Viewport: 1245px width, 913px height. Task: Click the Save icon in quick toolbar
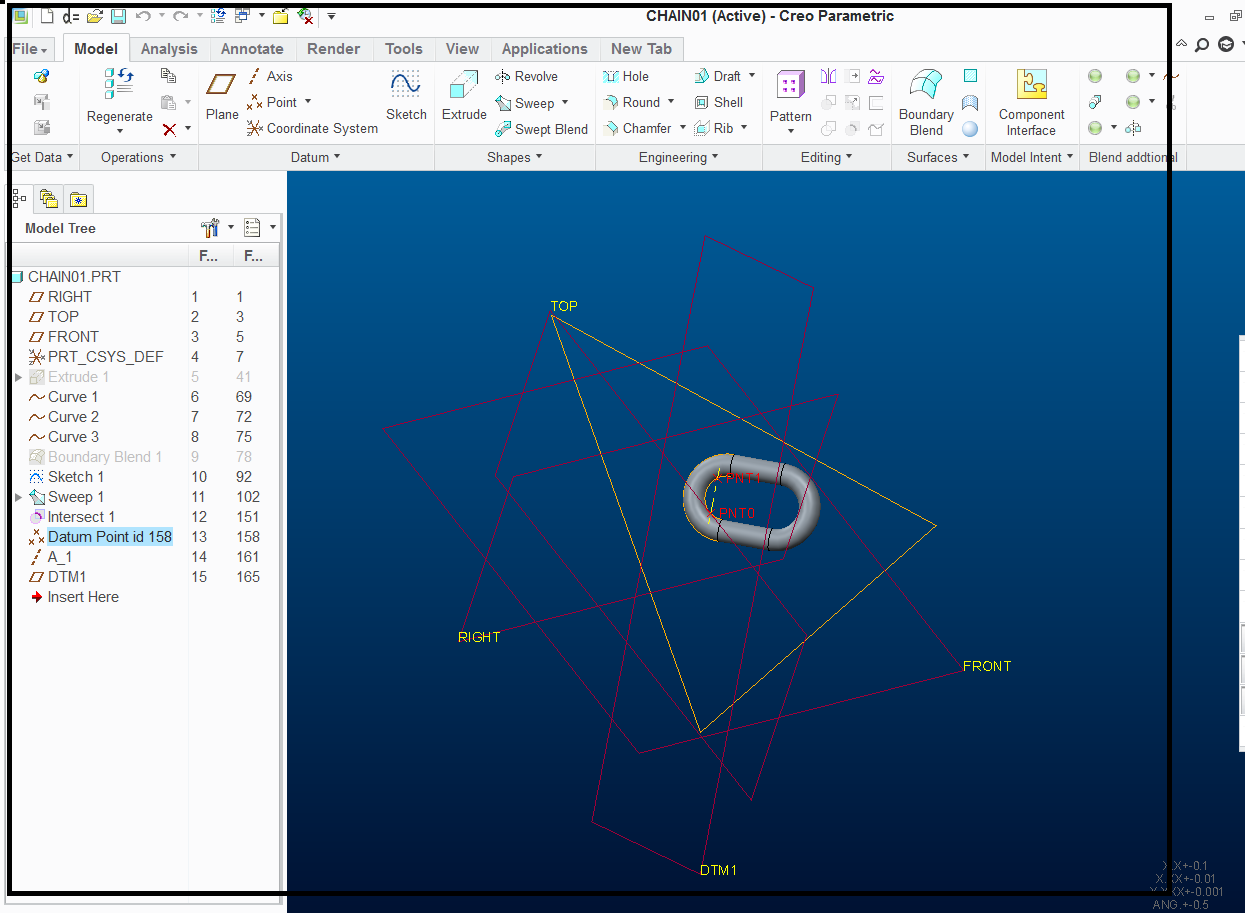(x=118, y=16)
